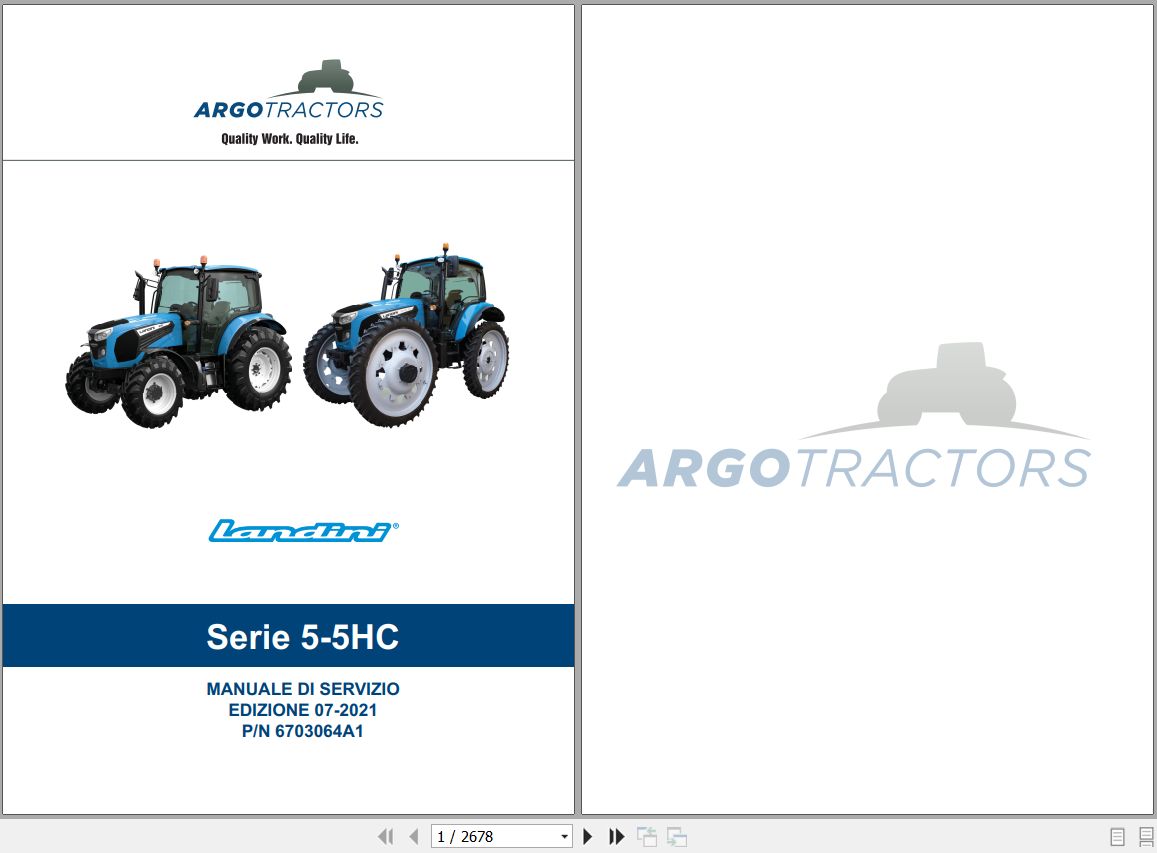The image size is (1157, 853).
Task: Go to the next page
Action: click(588, 837)
